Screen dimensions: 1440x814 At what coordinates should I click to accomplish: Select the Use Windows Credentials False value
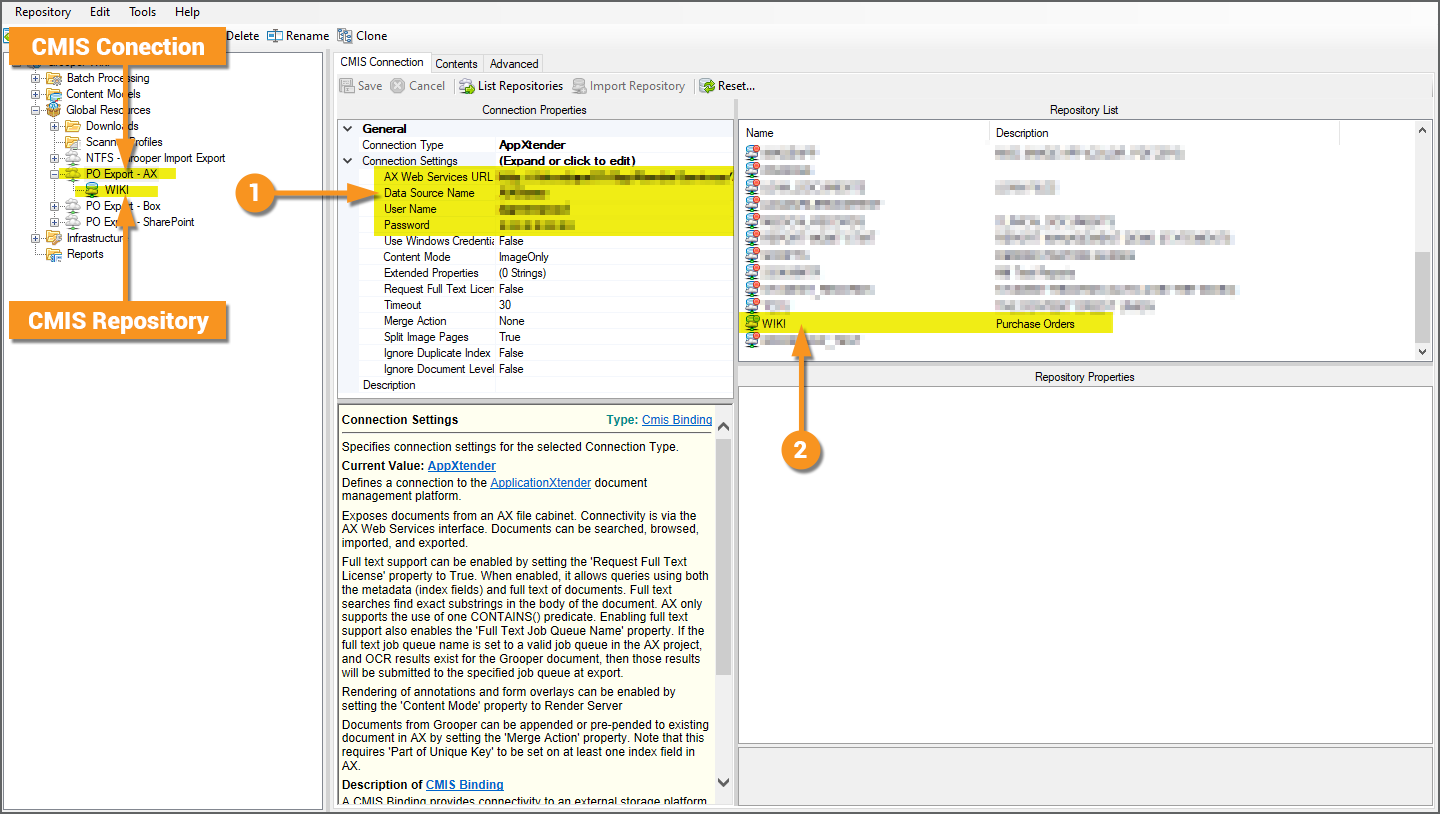[x=614, y=241]
